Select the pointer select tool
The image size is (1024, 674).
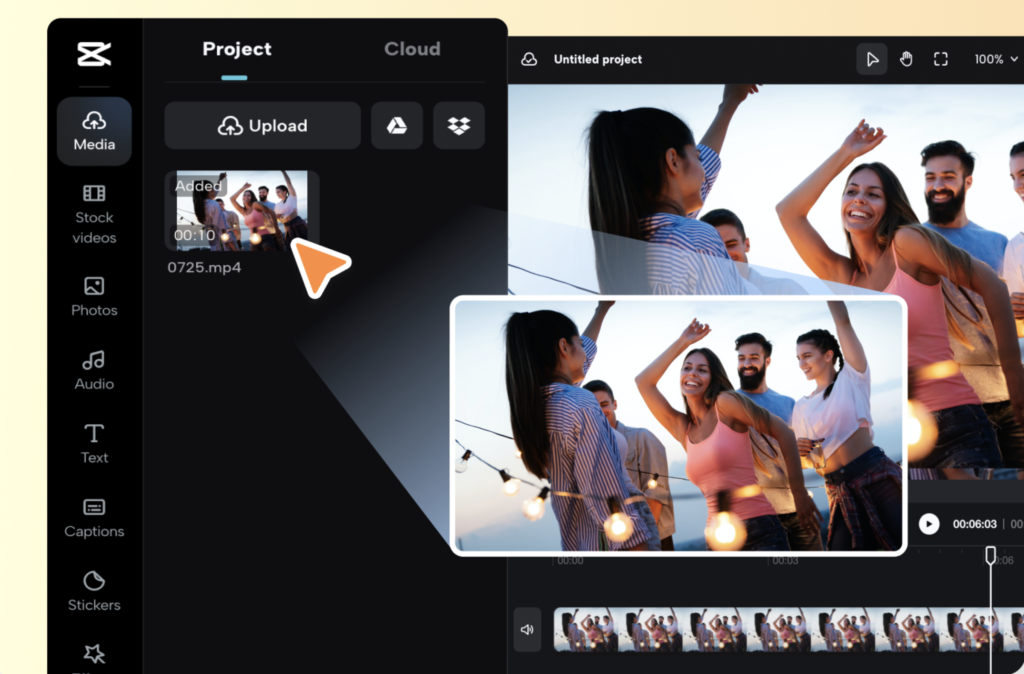[x=872, y=60]
